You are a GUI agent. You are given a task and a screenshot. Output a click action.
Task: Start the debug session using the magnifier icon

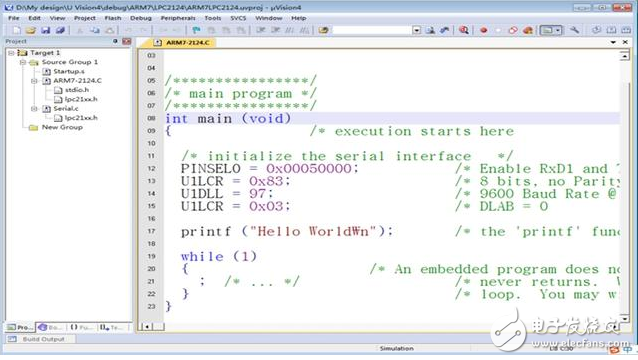click(x=463, y=30)
